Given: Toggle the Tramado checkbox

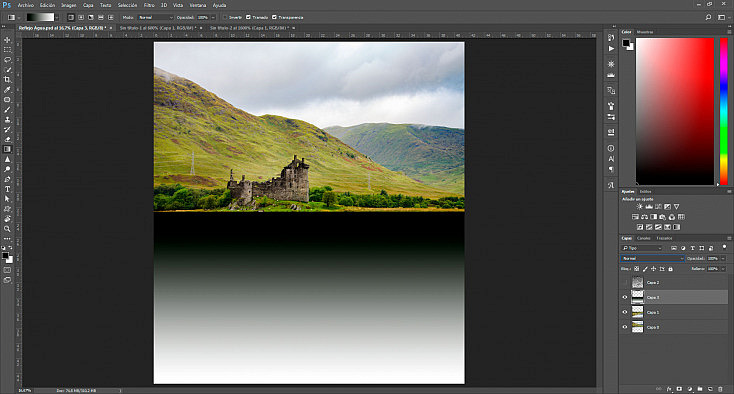Looking at the screenshot, I should [248, 17].
